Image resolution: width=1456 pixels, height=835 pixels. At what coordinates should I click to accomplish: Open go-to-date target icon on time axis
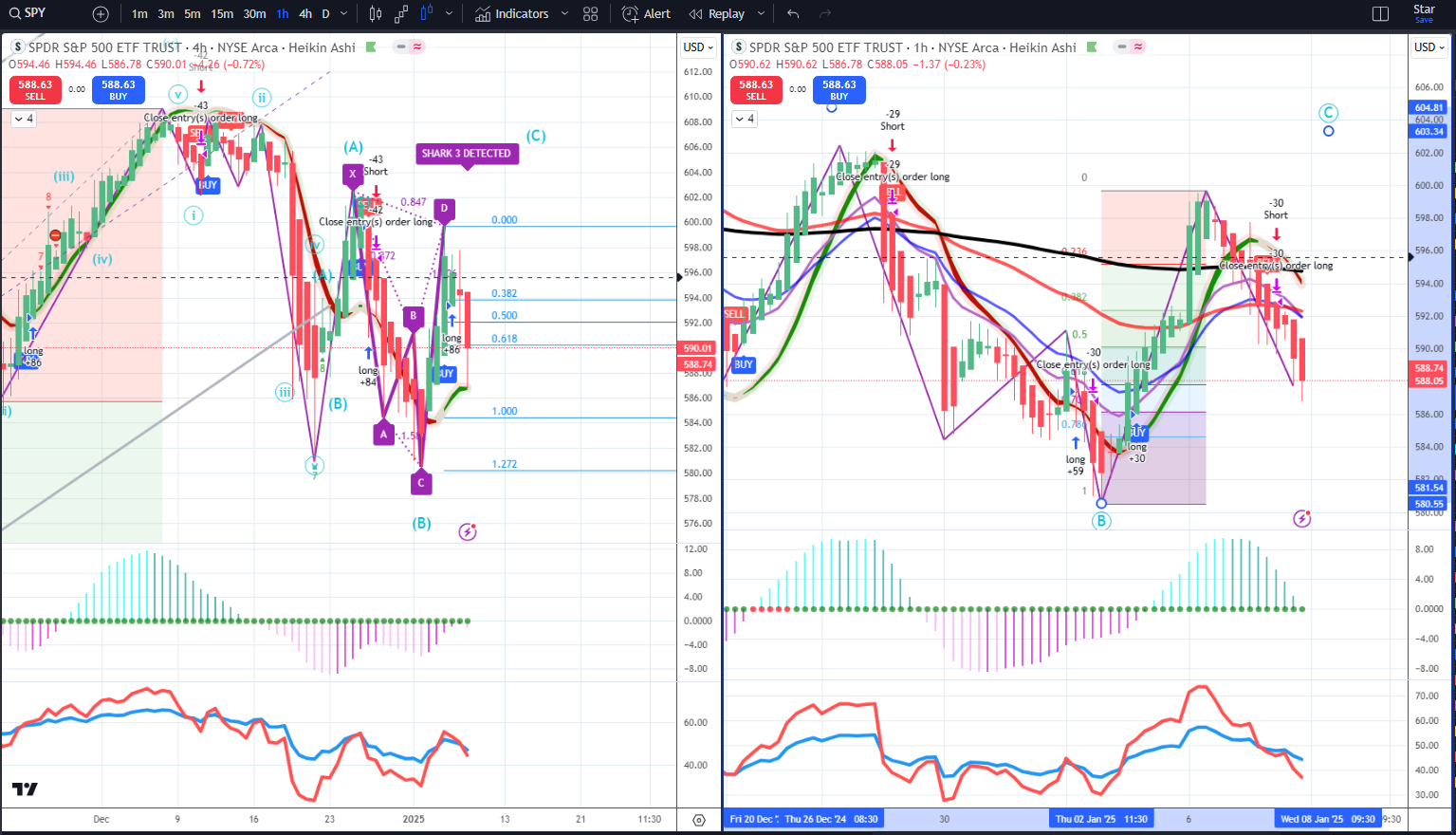click(699, 820)
